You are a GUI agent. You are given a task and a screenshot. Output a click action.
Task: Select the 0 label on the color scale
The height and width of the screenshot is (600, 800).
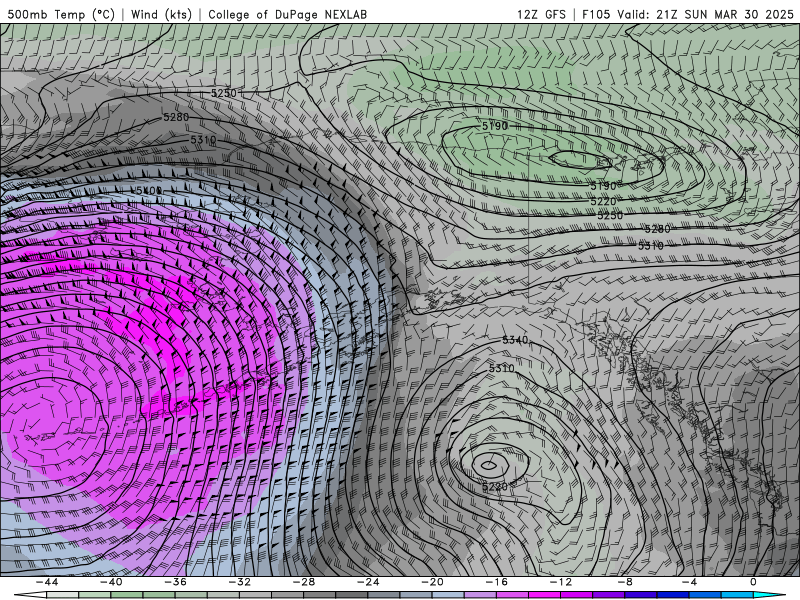(754, 582)
